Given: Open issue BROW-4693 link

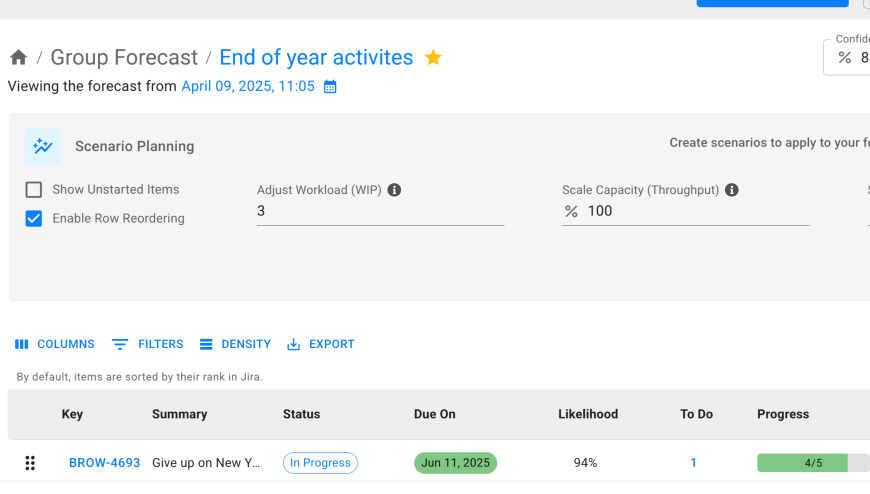Looking at the screenshot, I should coord(104,463).
